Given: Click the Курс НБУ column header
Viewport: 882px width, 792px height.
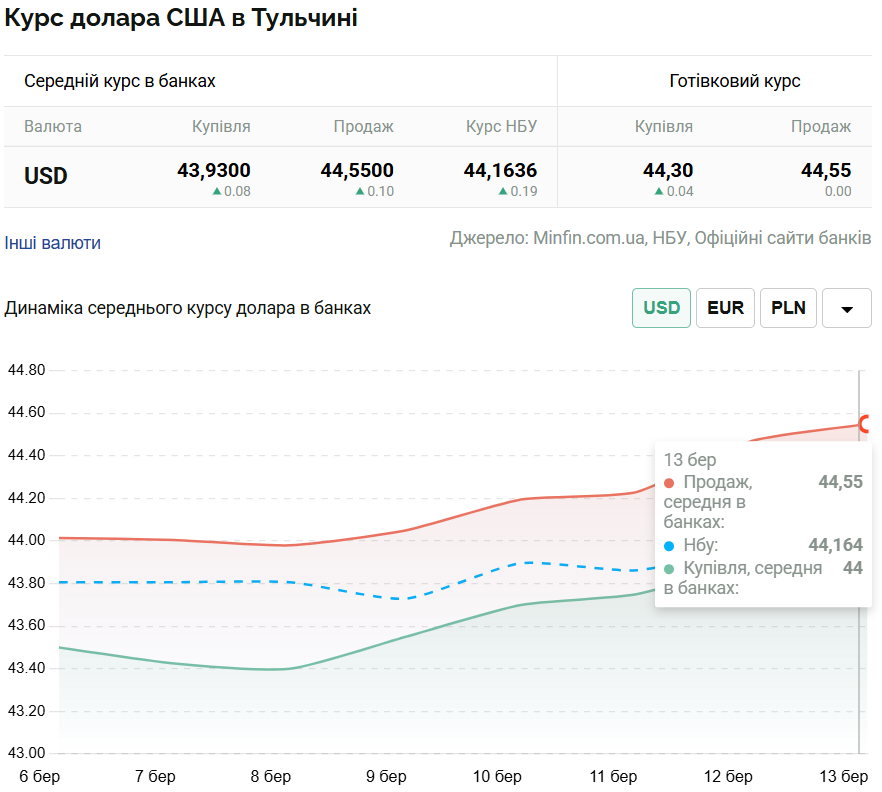Looking at the screenshot, I should 501,127.
